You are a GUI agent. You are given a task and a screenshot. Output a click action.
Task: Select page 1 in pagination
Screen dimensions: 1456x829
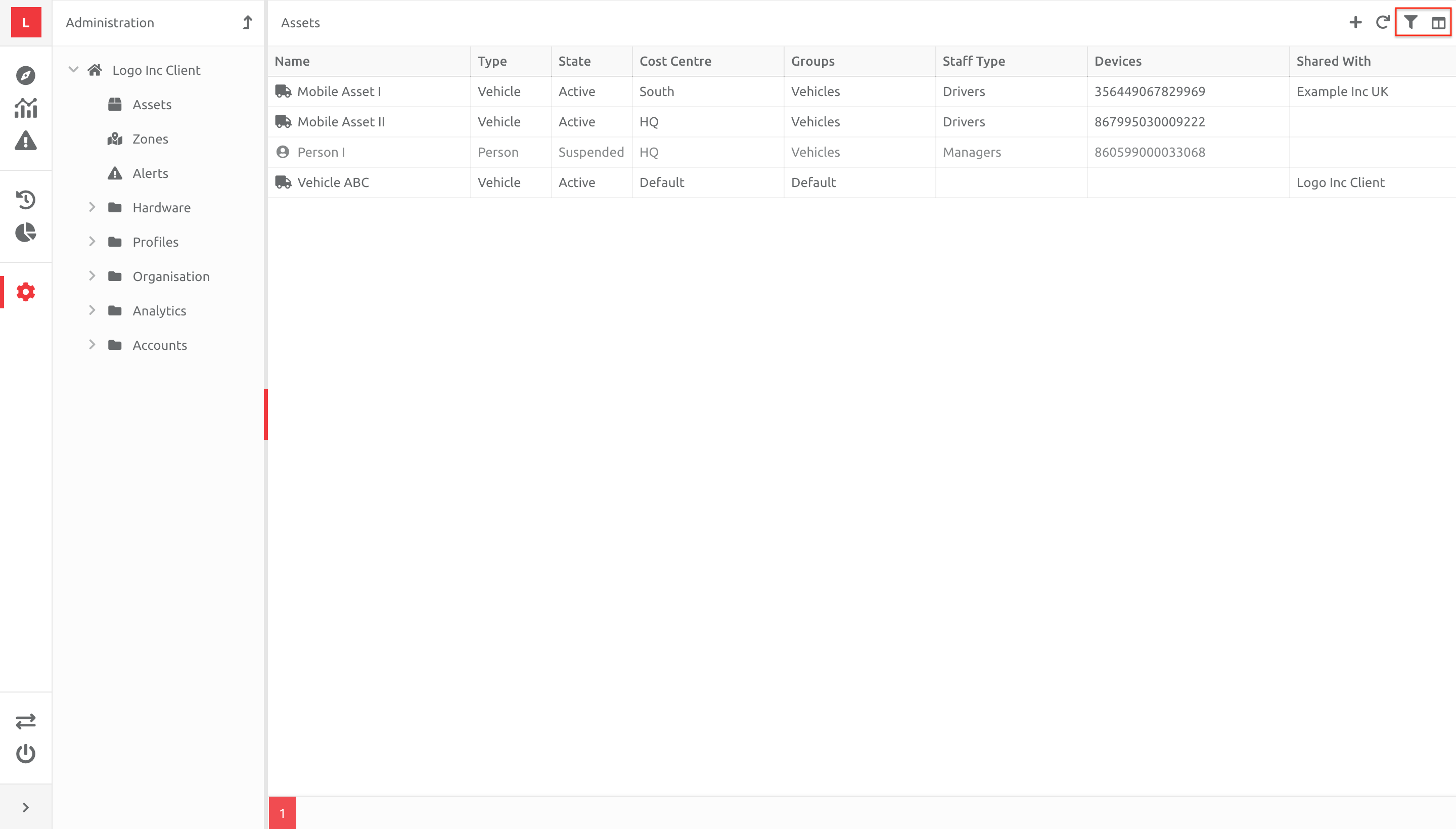283,812
